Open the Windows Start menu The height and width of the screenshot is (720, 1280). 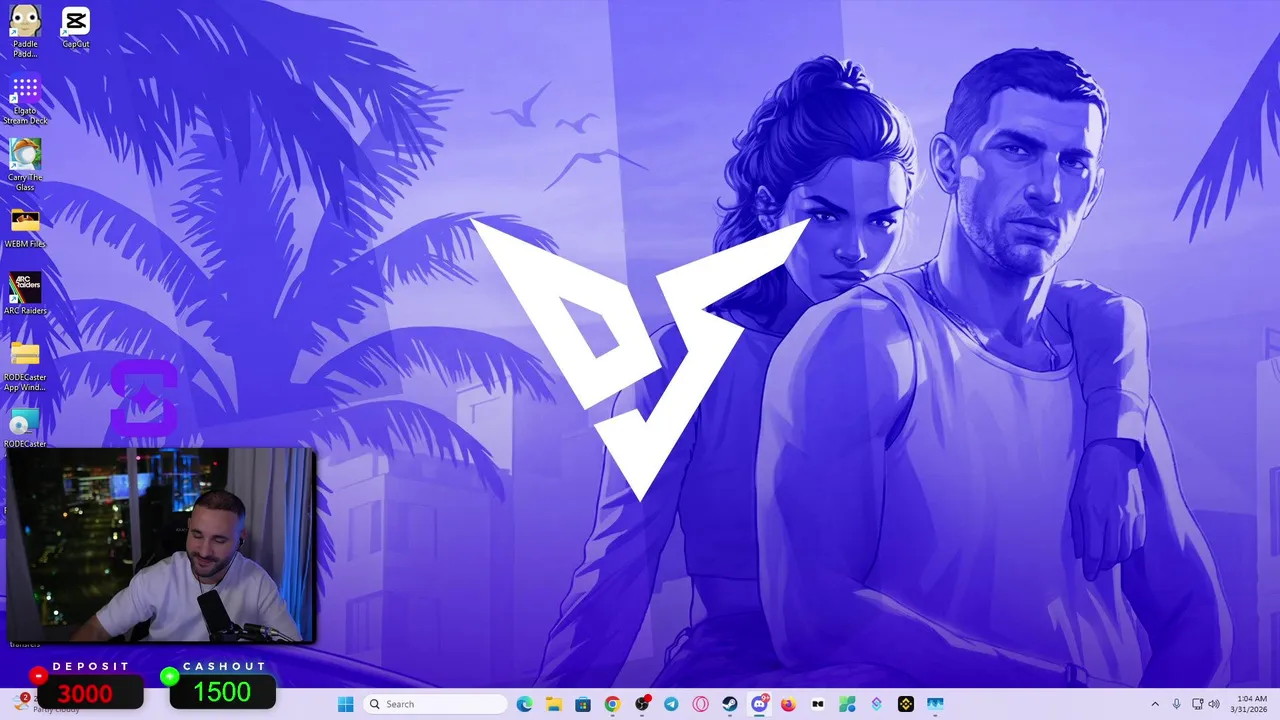[x=345, y=704]
